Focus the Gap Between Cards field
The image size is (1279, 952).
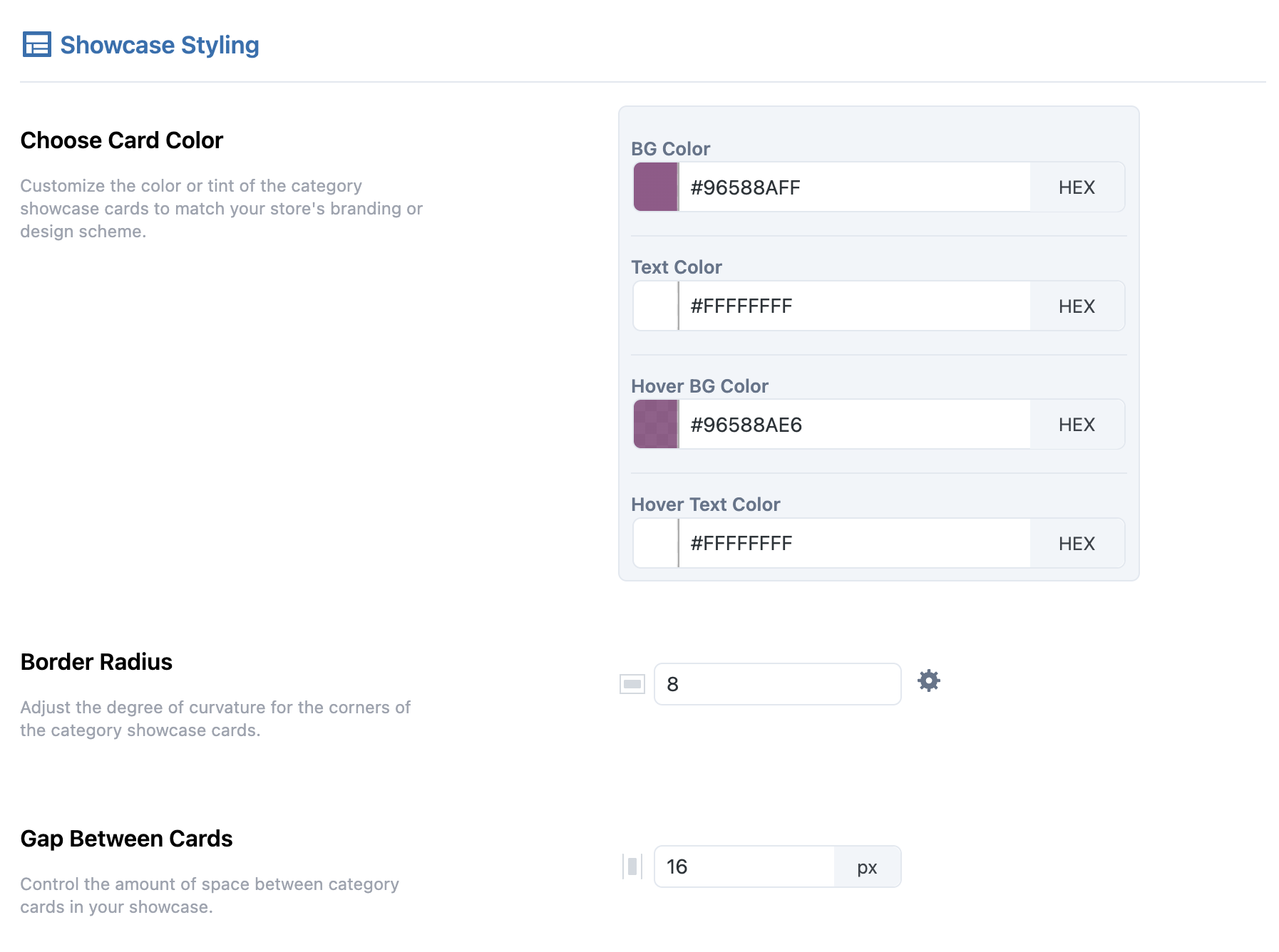(744, 866)
